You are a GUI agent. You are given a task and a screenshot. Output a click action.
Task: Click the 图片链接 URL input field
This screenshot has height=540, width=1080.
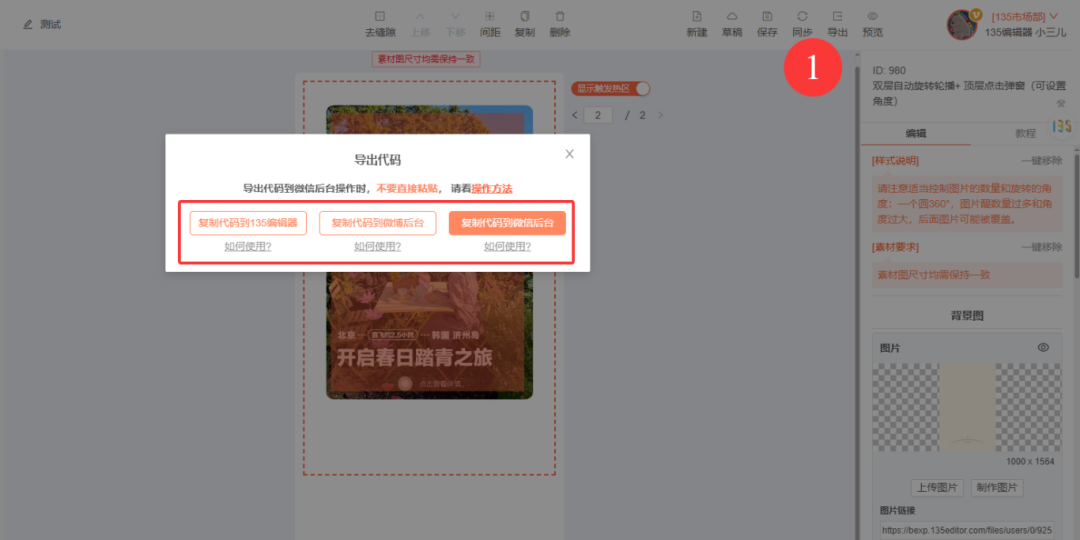click(x=967, y=531)
